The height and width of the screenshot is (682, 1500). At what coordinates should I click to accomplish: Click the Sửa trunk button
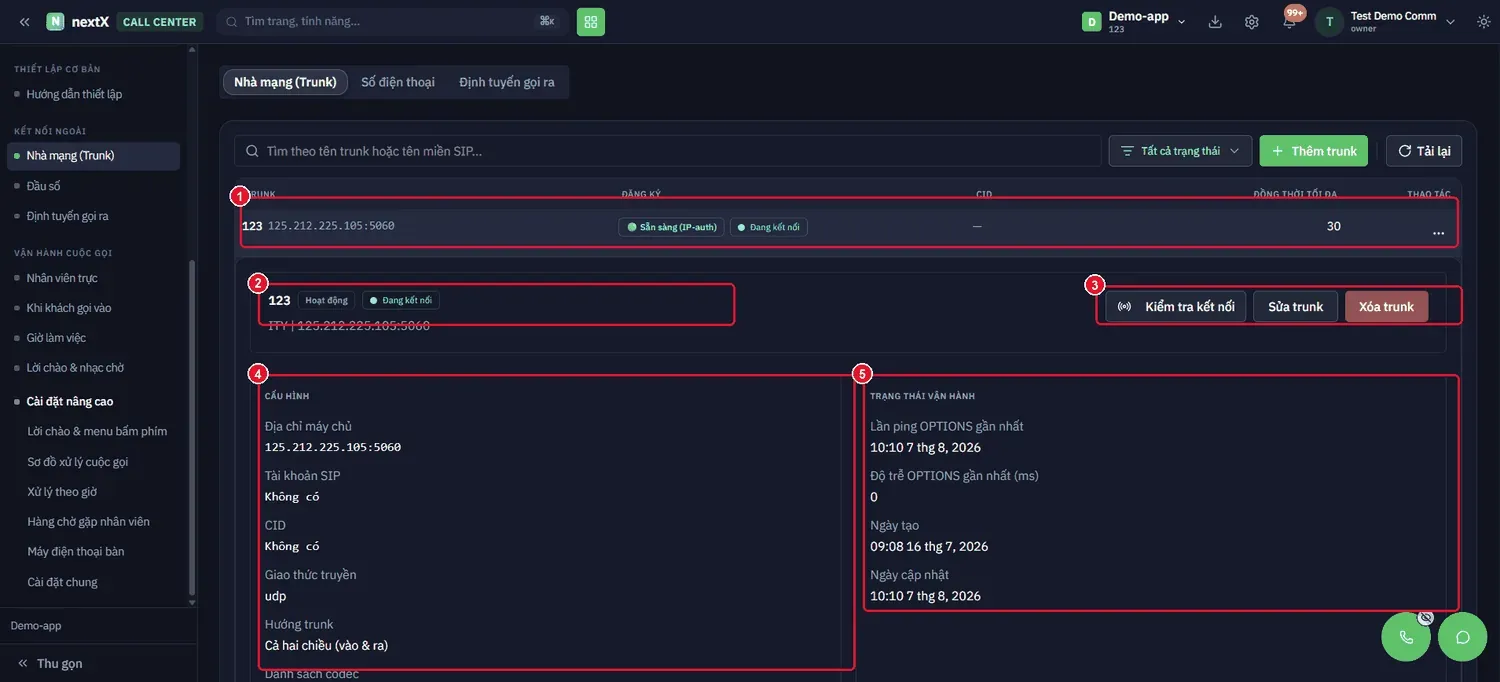coord(1296,307)
